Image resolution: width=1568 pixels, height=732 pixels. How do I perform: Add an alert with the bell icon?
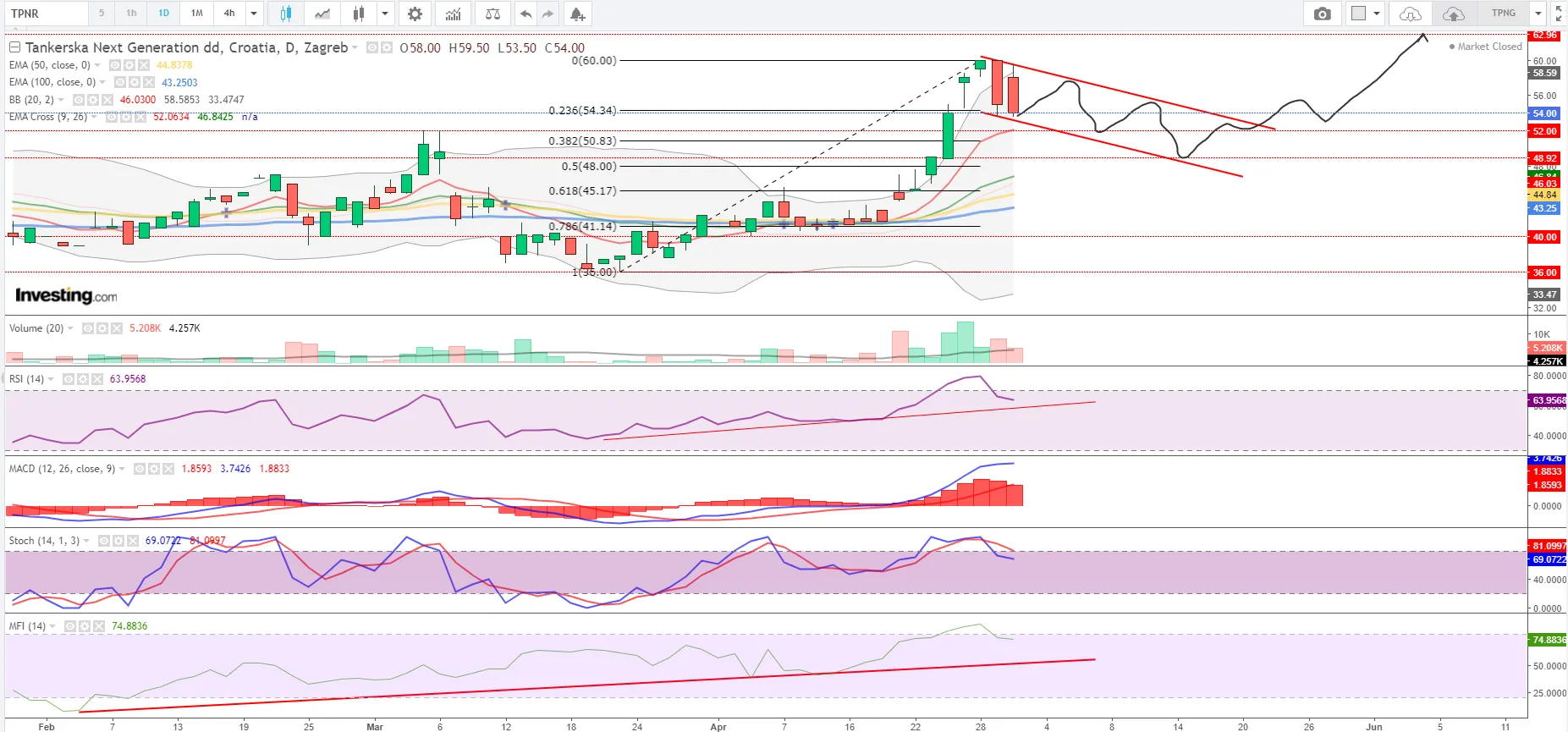click(x=577, y=14)
